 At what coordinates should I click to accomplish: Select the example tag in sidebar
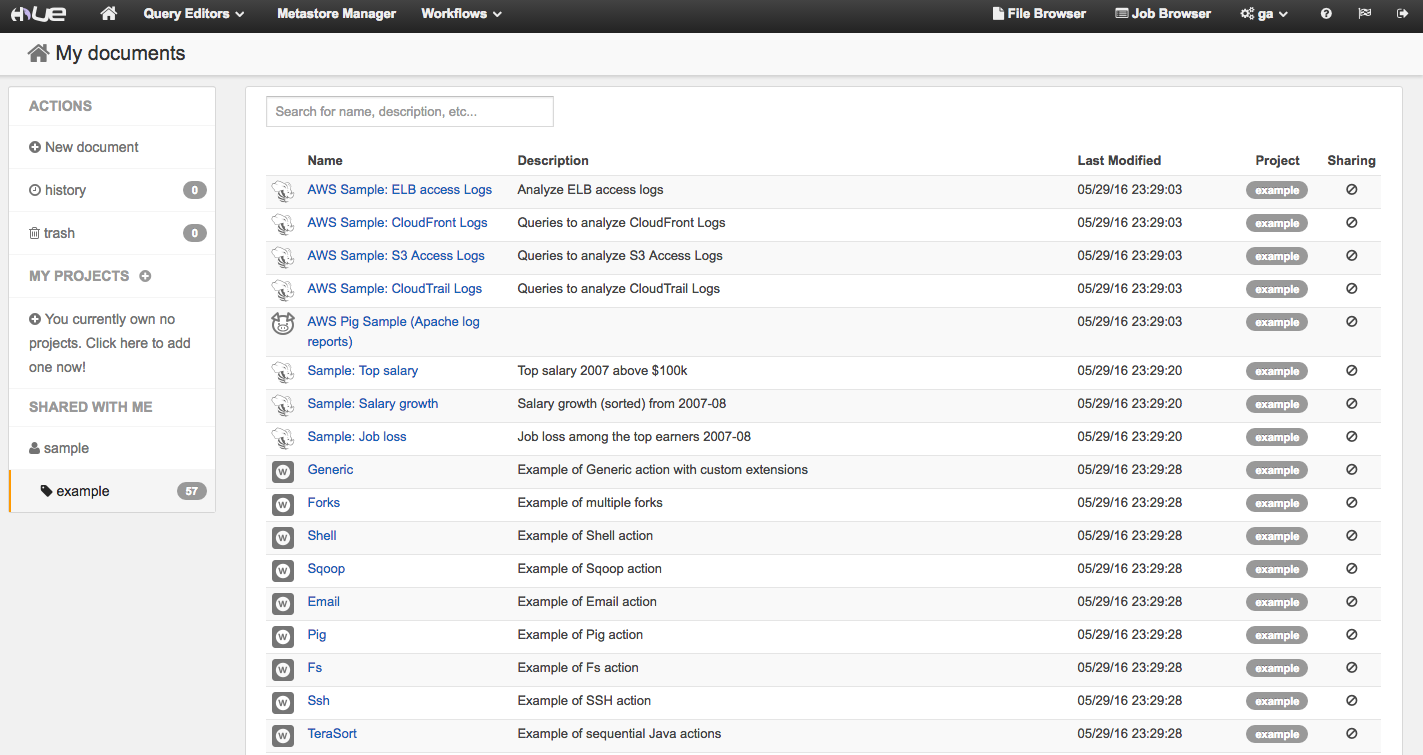pyautogui.click(x=82, y=492)
